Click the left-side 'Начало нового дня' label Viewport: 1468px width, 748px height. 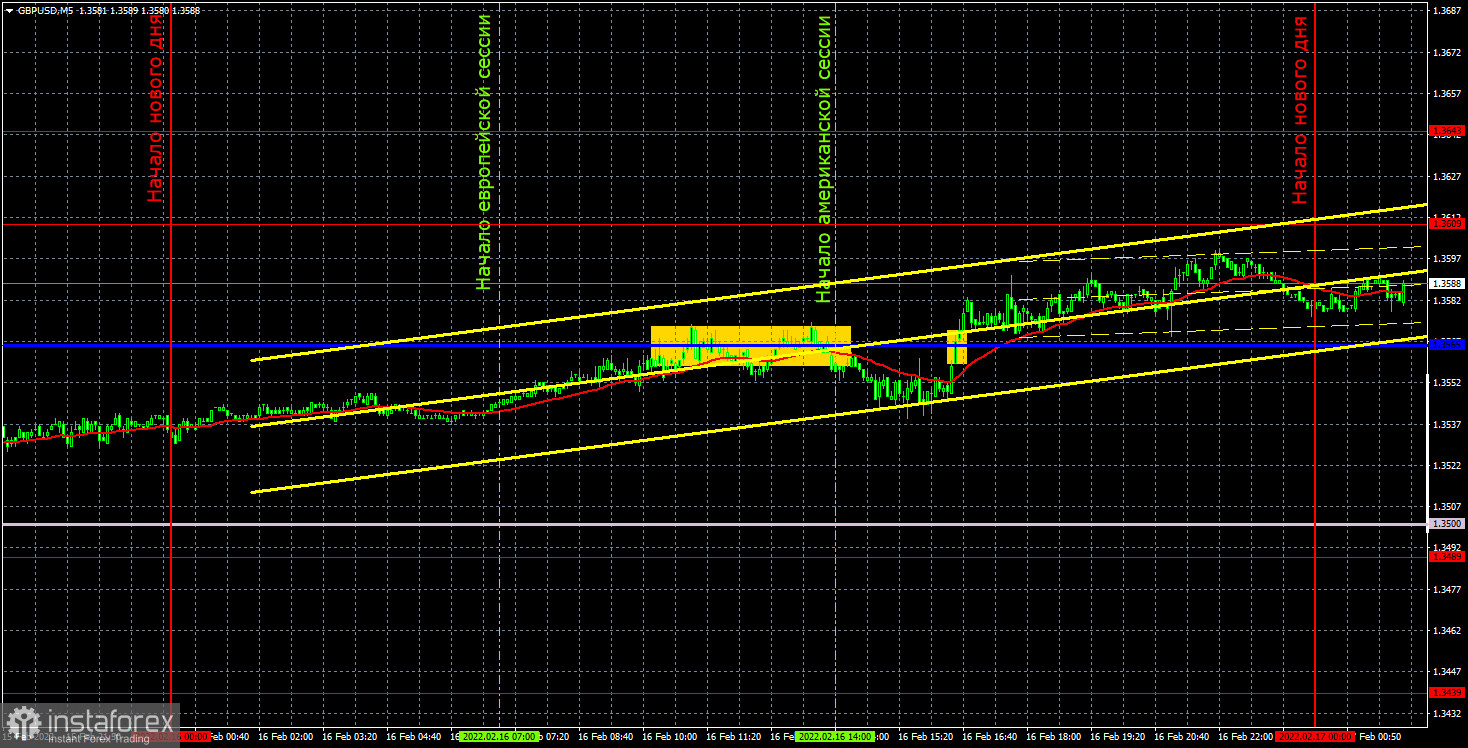[x=156, y=108]
